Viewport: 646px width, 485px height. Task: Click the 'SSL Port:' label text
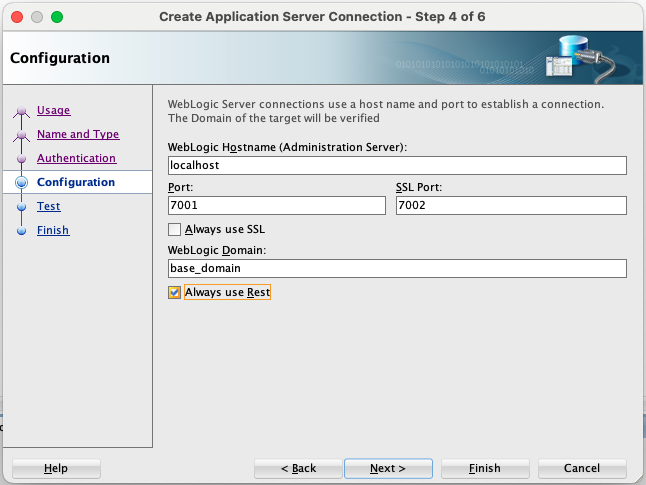(419, 187)
